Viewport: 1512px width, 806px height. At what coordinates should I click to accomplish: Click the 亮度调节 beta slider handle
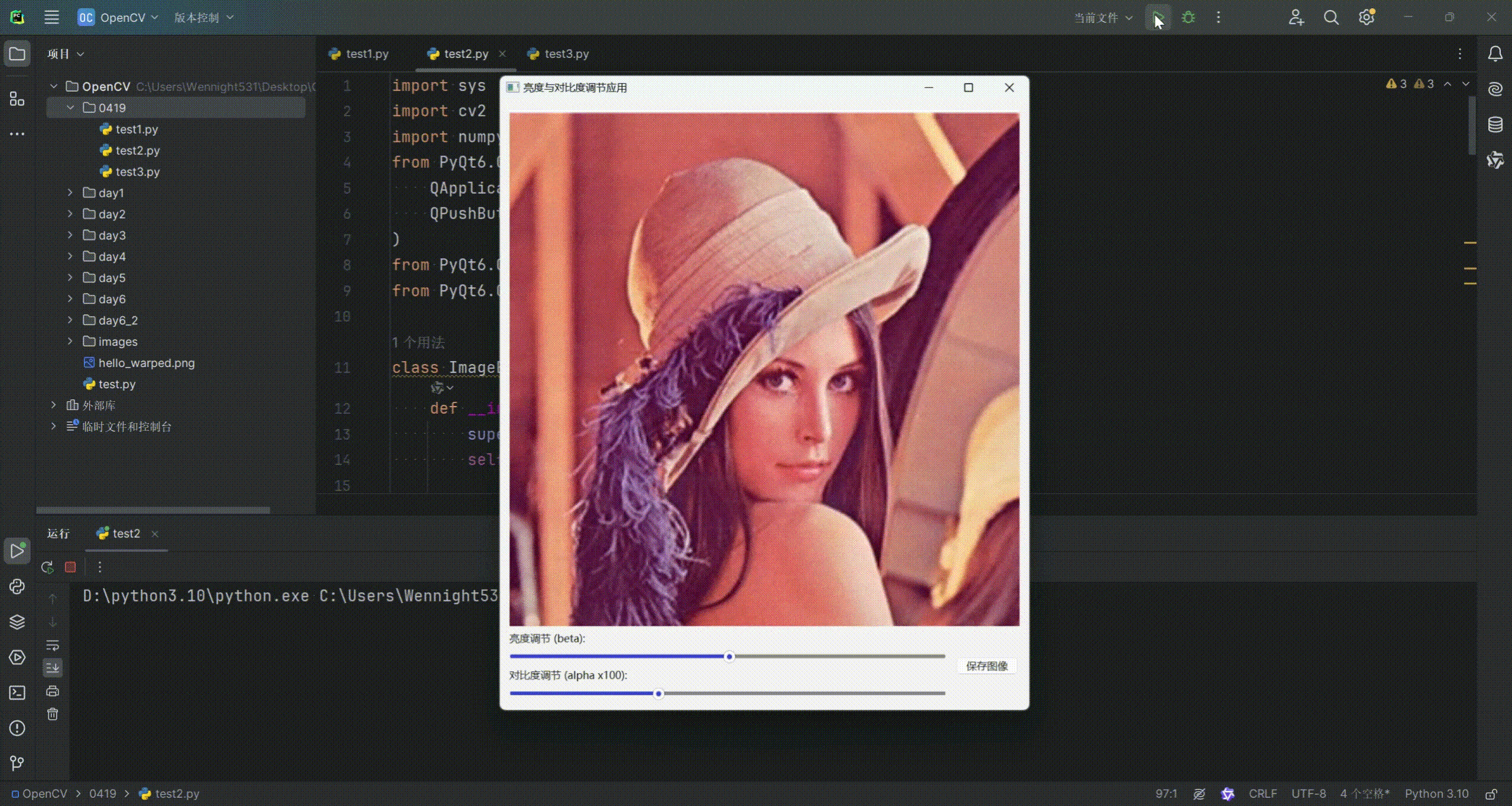coord(729,656)
